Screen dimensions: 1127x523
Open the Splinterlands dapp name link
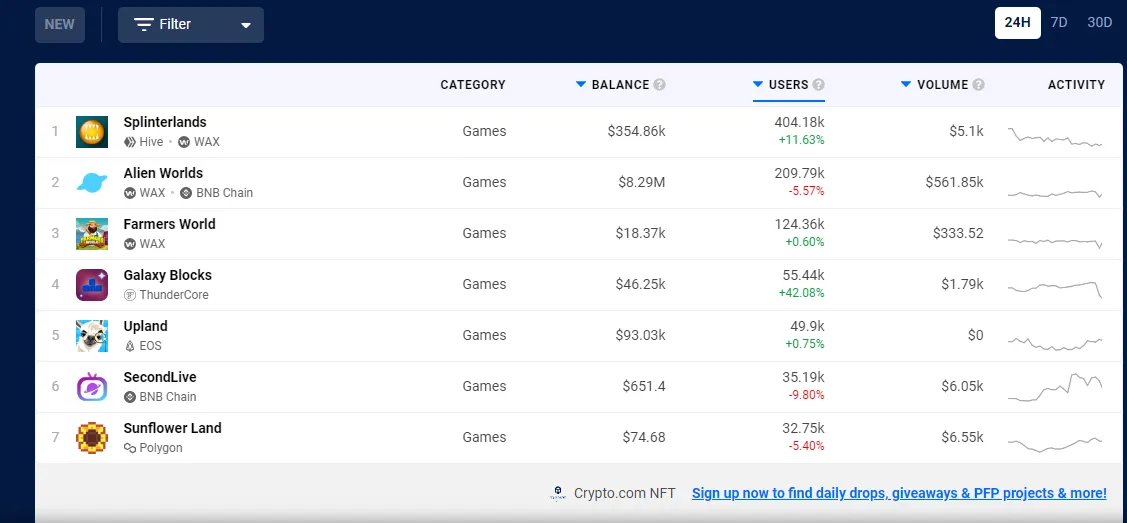coord(165,122)
